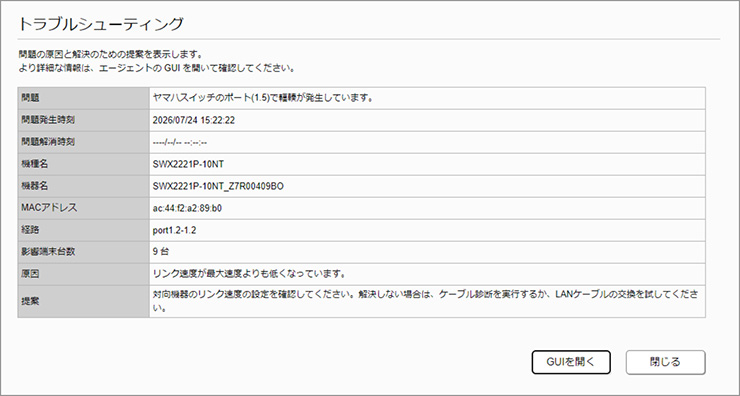740x396 pixels.
Task: Click the MACアドレス row header
Action: pyautogui.click(x=84, y=208)
